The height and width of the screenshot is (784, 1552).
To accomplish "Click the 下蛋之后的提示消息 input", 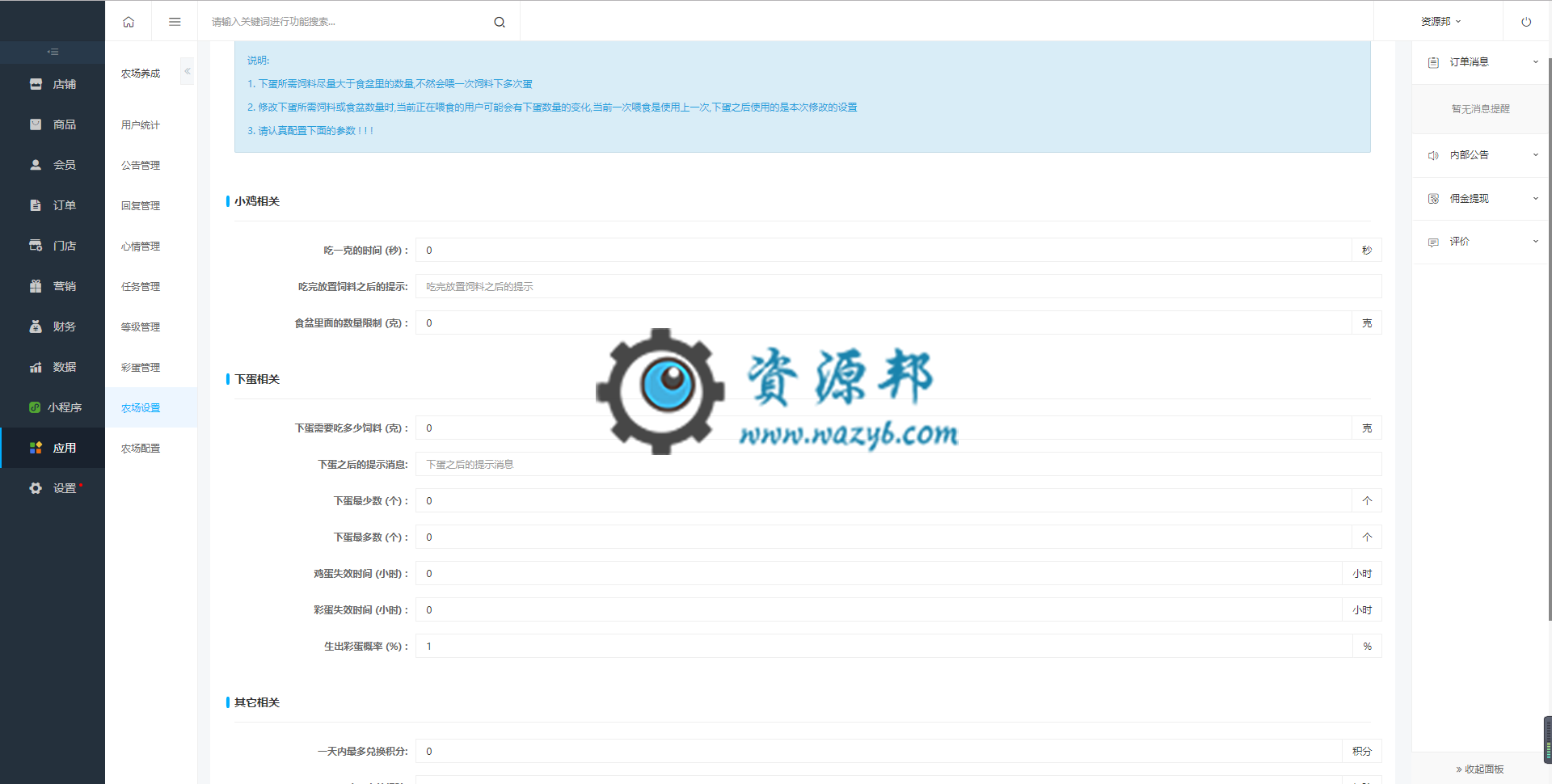I will tap(899, 465).
